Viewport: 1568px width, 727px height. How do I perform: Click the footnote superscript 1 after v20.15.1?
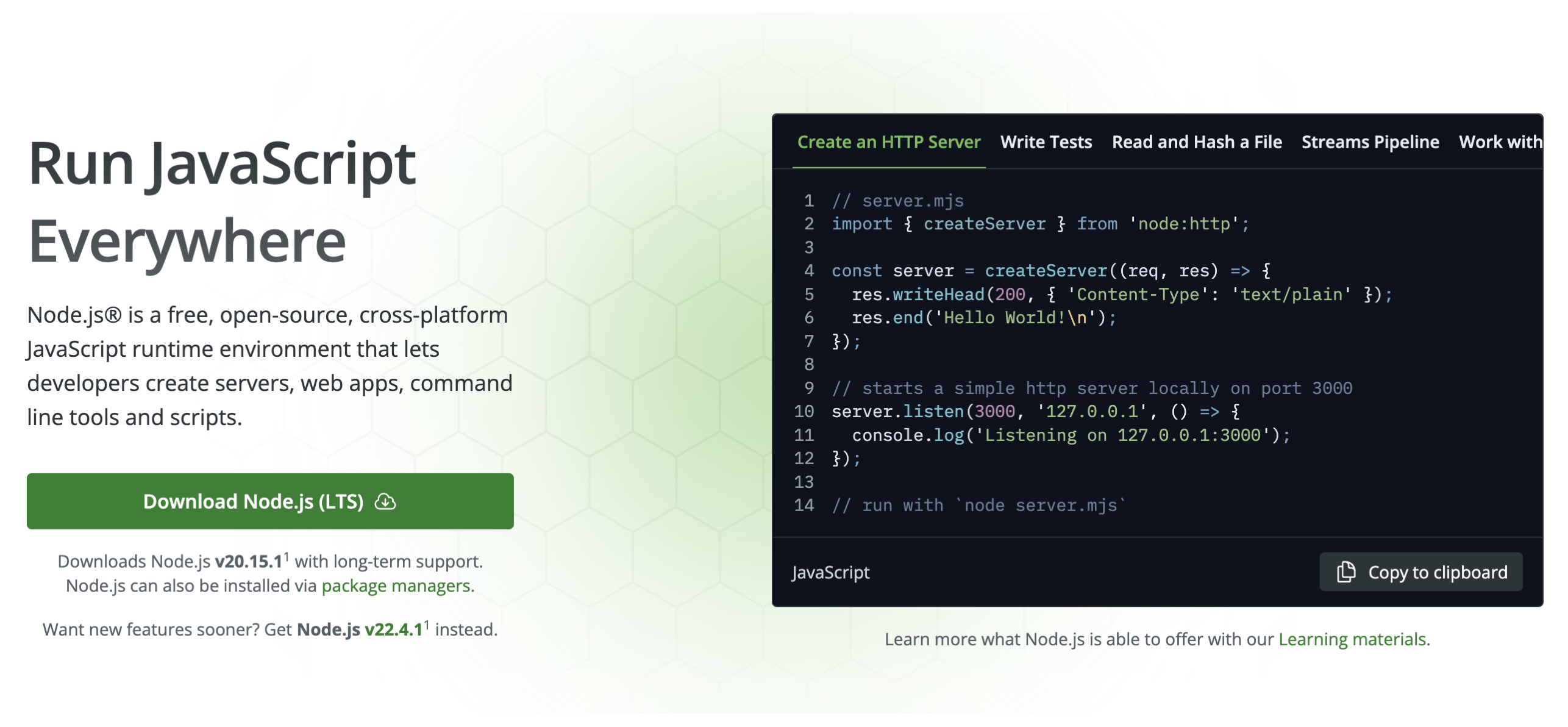click(287, 556)
